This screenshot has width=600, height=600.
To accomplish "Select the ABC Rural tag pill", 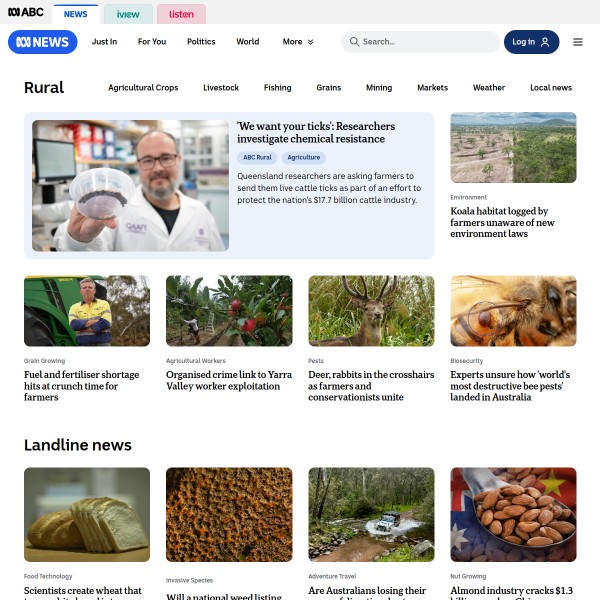I will pyautogui.click(x=257, y=157).
